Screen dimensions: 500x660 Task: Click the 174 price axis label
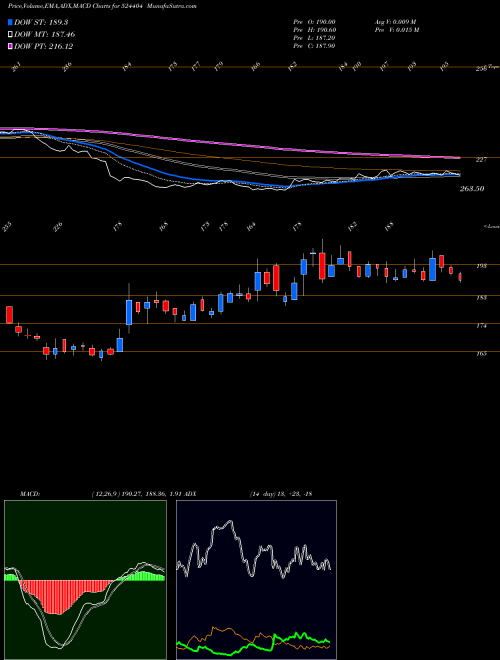pos(481,326)
